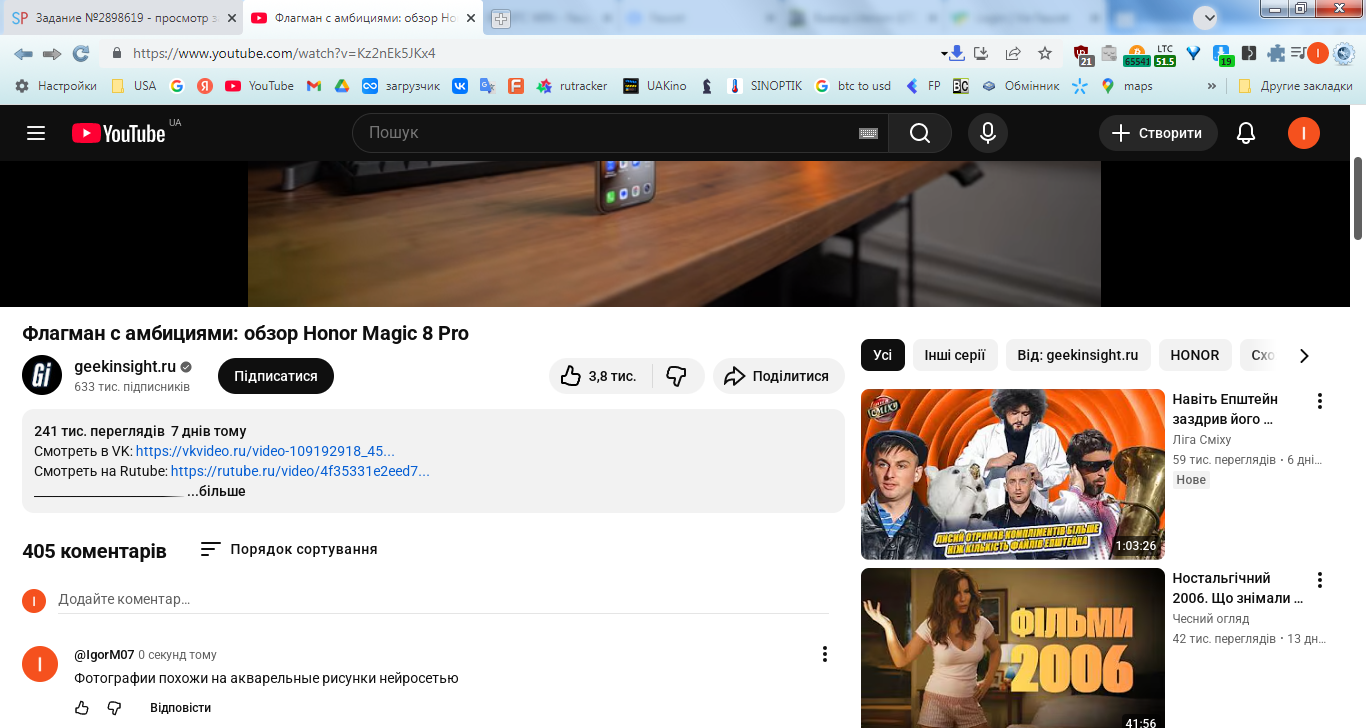Open the Google Translate bookmark icon
This screenshot has height=728, width=1366.
tap(488, 86)
